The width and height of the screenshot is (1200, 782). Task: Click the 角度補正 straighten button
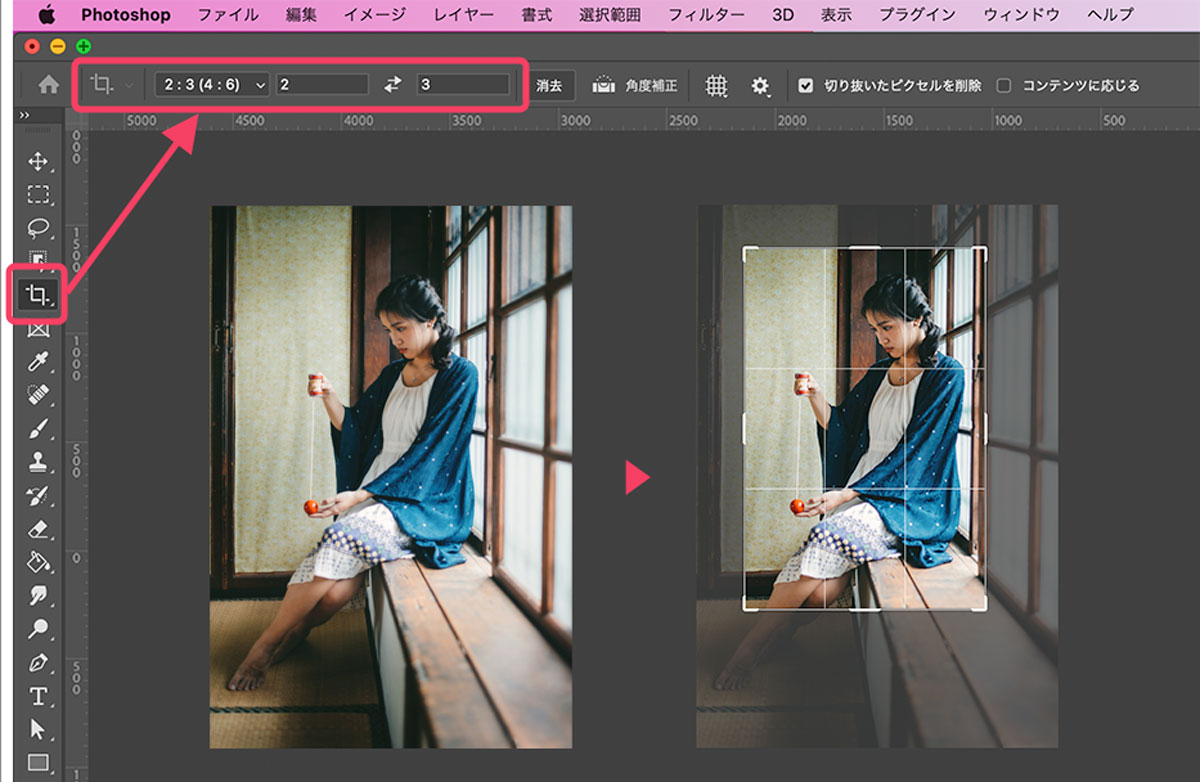[635, 86]
